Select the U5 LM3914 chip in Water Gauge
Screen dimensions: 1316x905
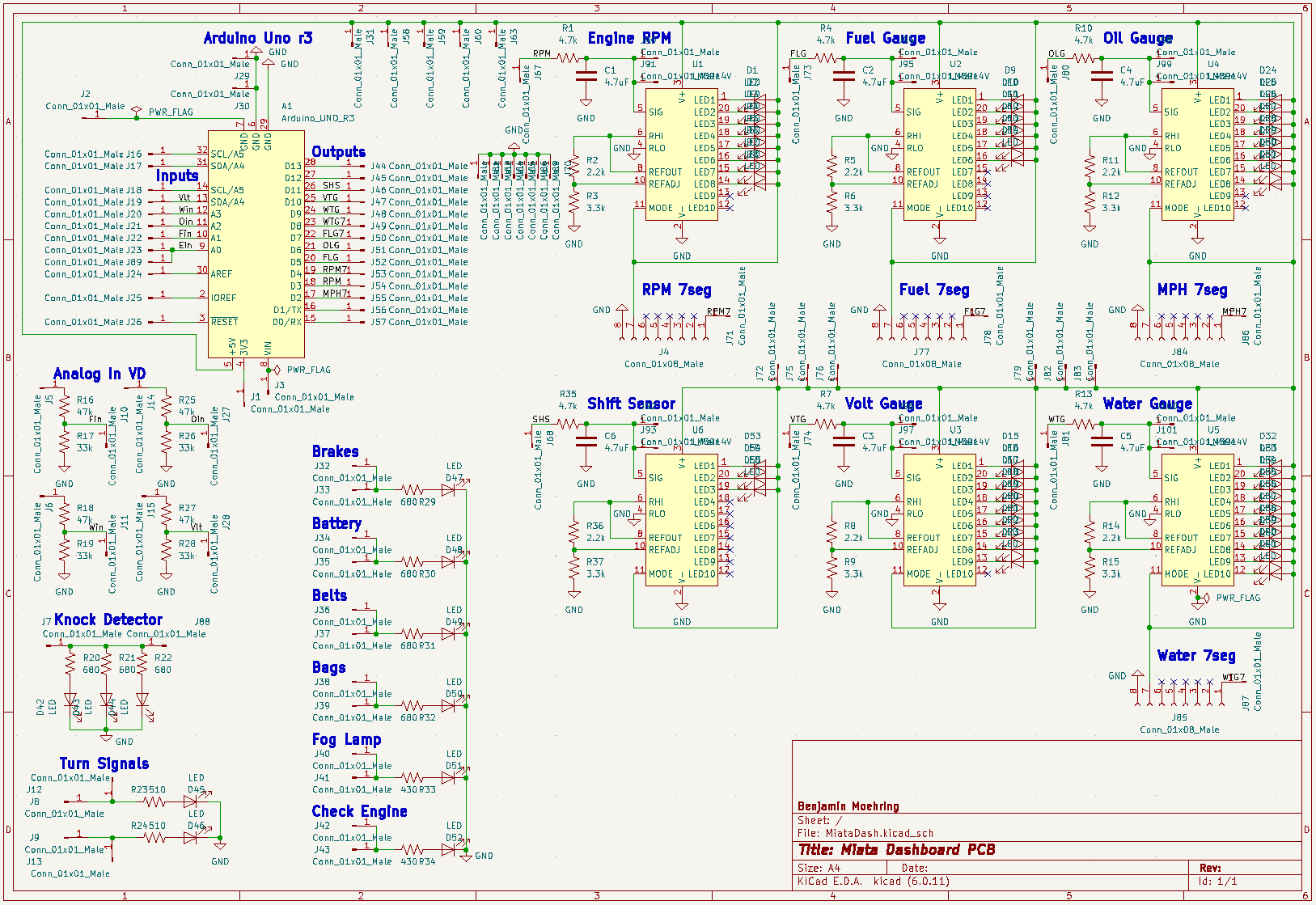pyautogui.click(x=1197, y=519)
